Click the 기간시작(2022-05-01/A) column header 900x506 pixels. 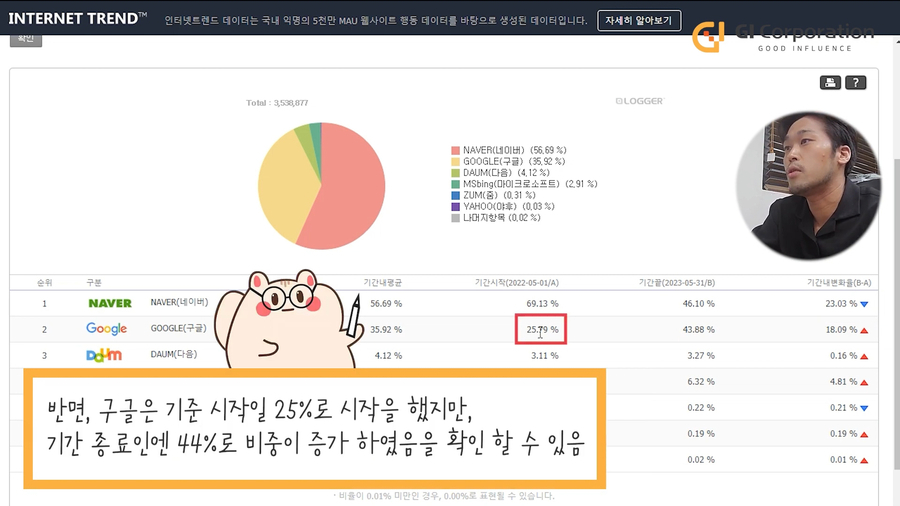[x=517, y=282]
